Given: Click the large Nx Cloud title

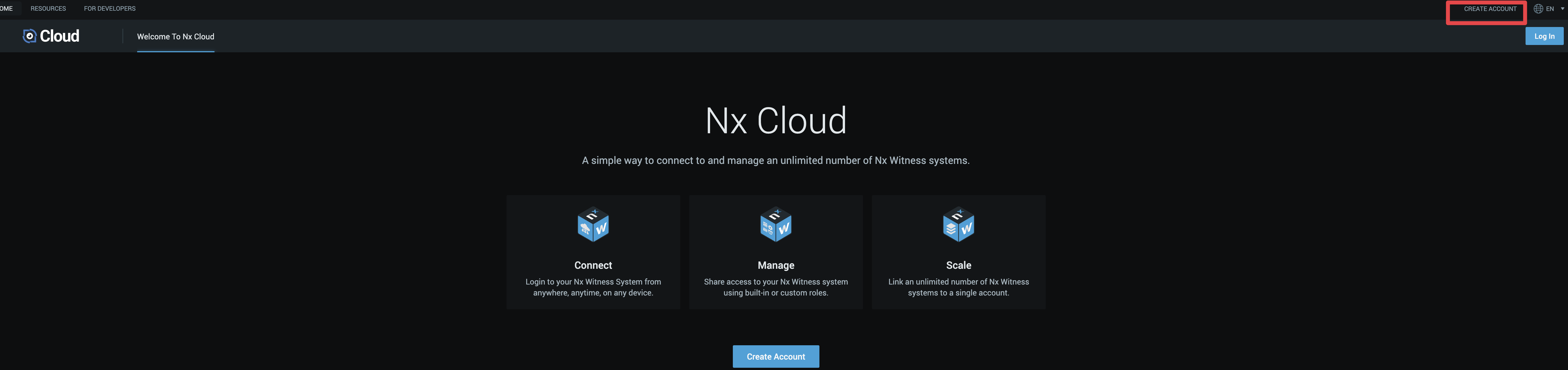Looking at the screenshot, I should [776, 121].
